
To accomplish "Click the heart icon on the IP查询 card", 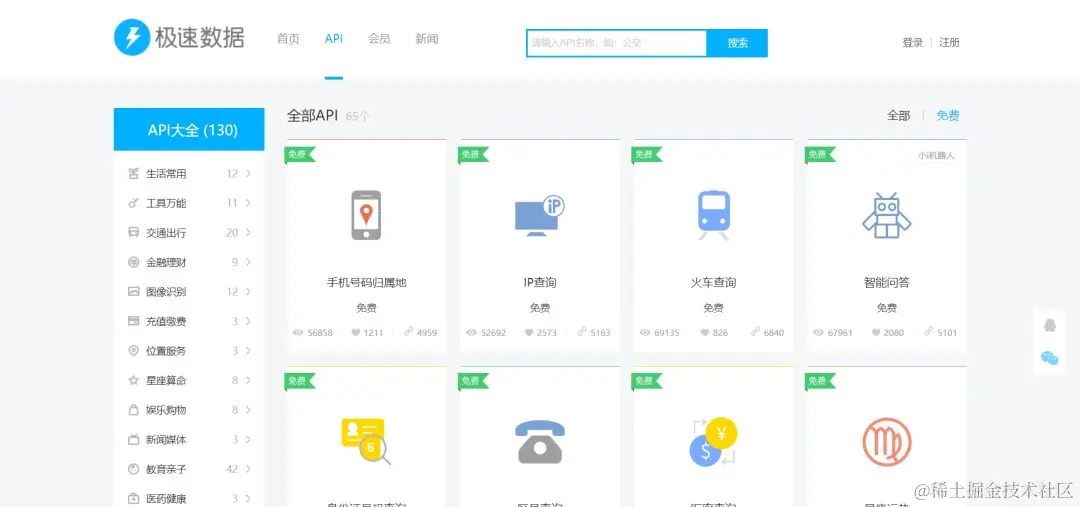I will point(529,333).
